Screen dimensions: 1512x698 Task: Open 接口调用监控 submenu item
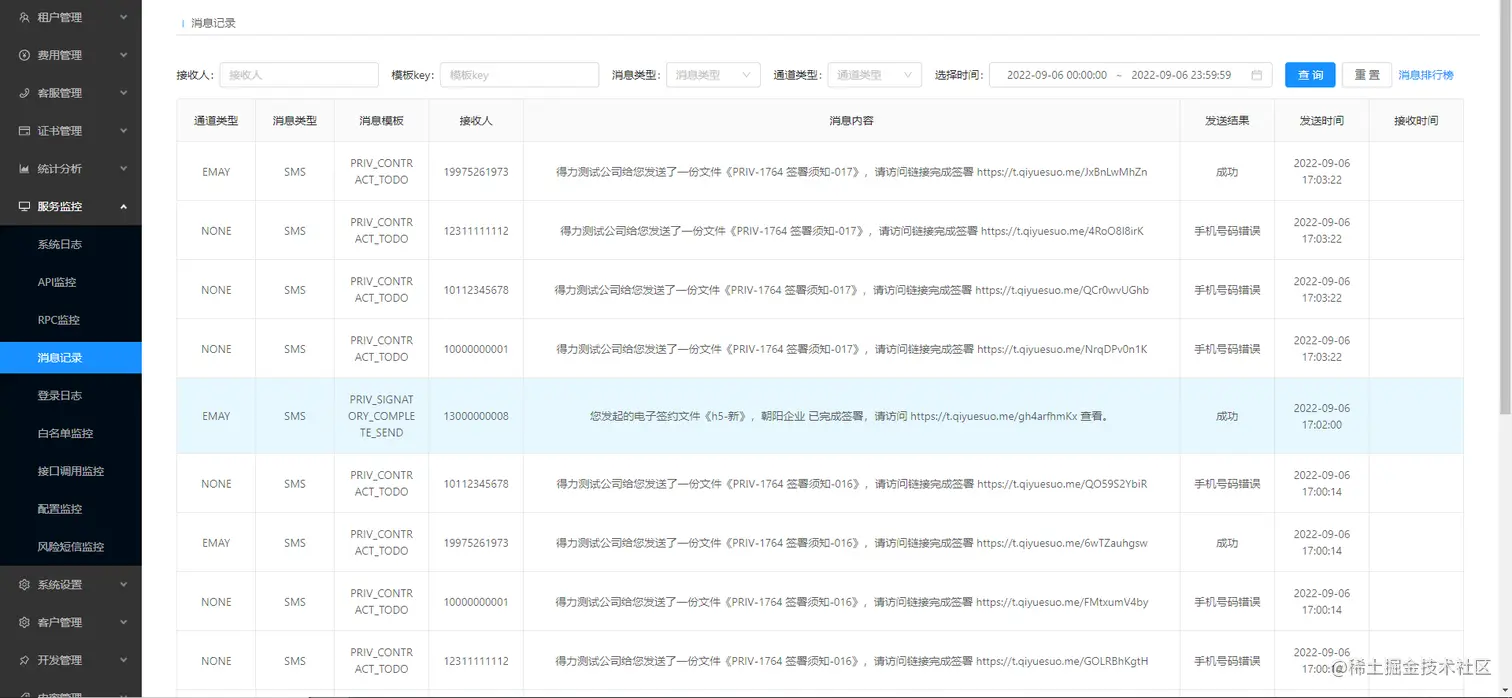71,472
